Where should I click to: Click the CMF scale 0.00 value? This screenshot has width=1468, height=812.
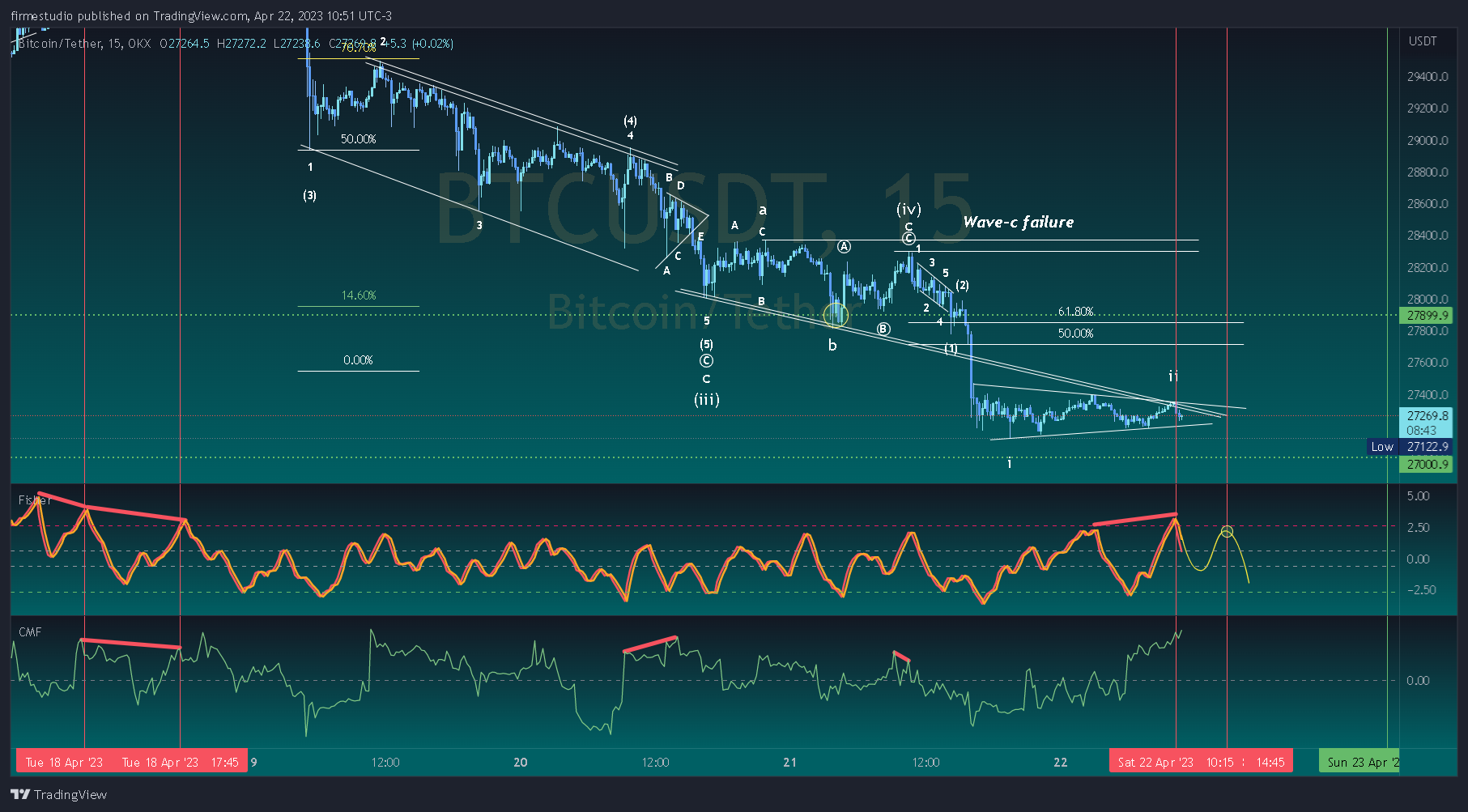point(1418,681)
